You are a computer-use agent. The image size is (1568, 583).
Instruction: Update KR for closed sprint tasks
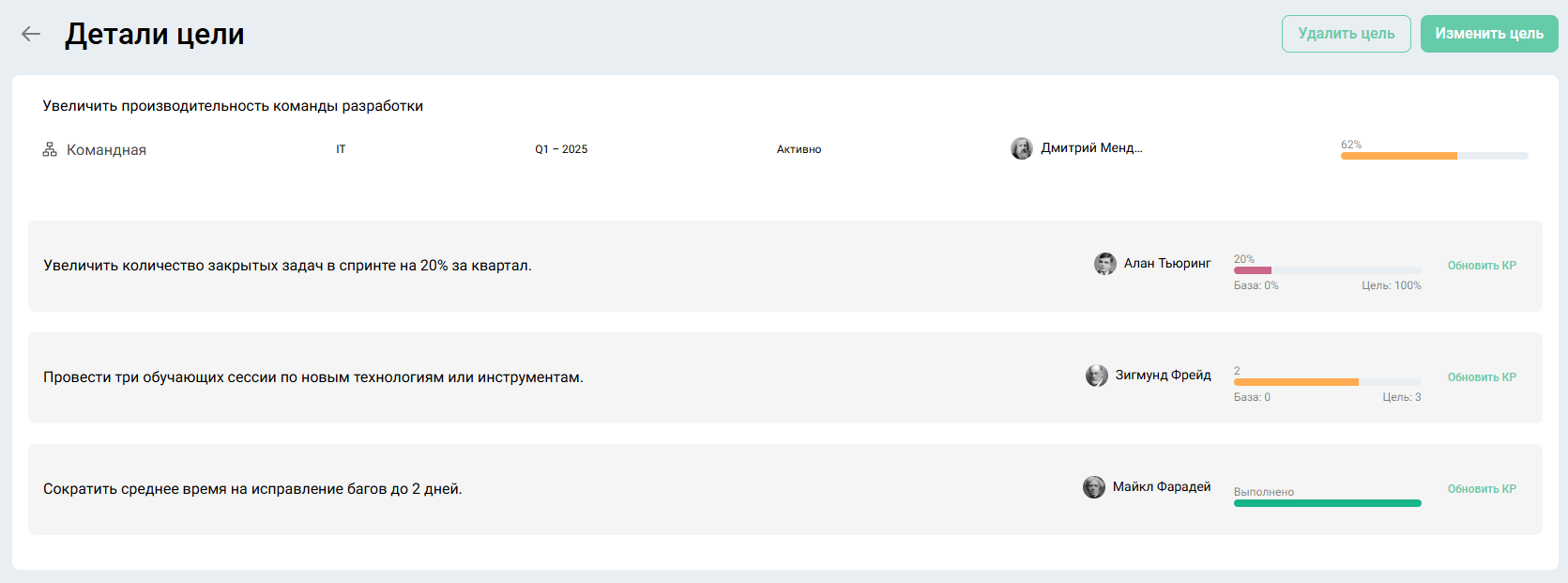[x=1481, y=266]
